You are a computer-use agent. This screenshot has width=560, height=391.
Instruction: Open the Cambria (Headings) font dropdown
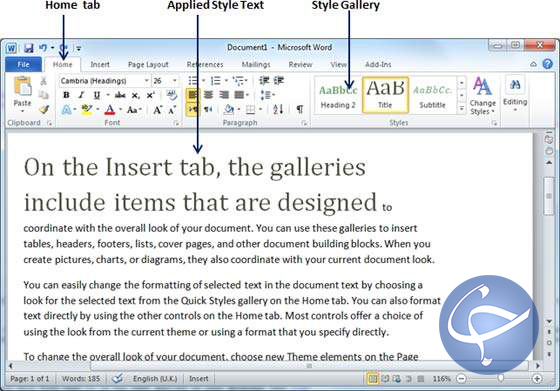pyautogui.click(x=146, y=81)
